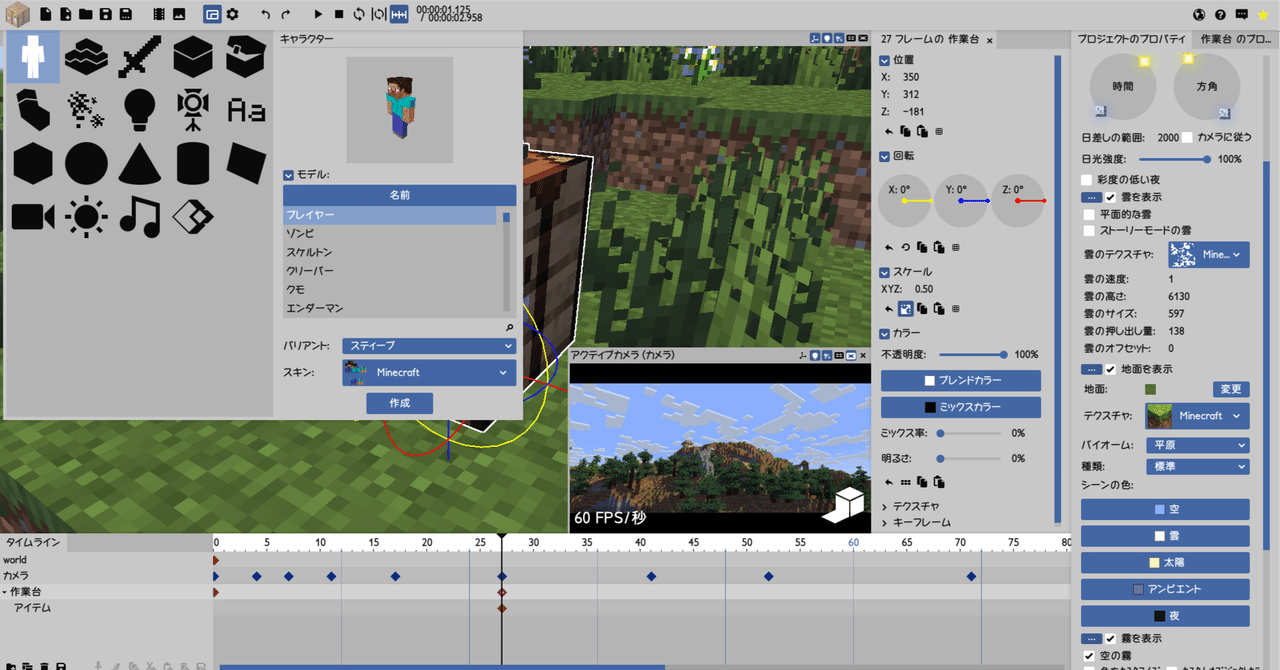1280x670 pixels.
Task: Select the Body part icon in workbench
Action: 33,109
